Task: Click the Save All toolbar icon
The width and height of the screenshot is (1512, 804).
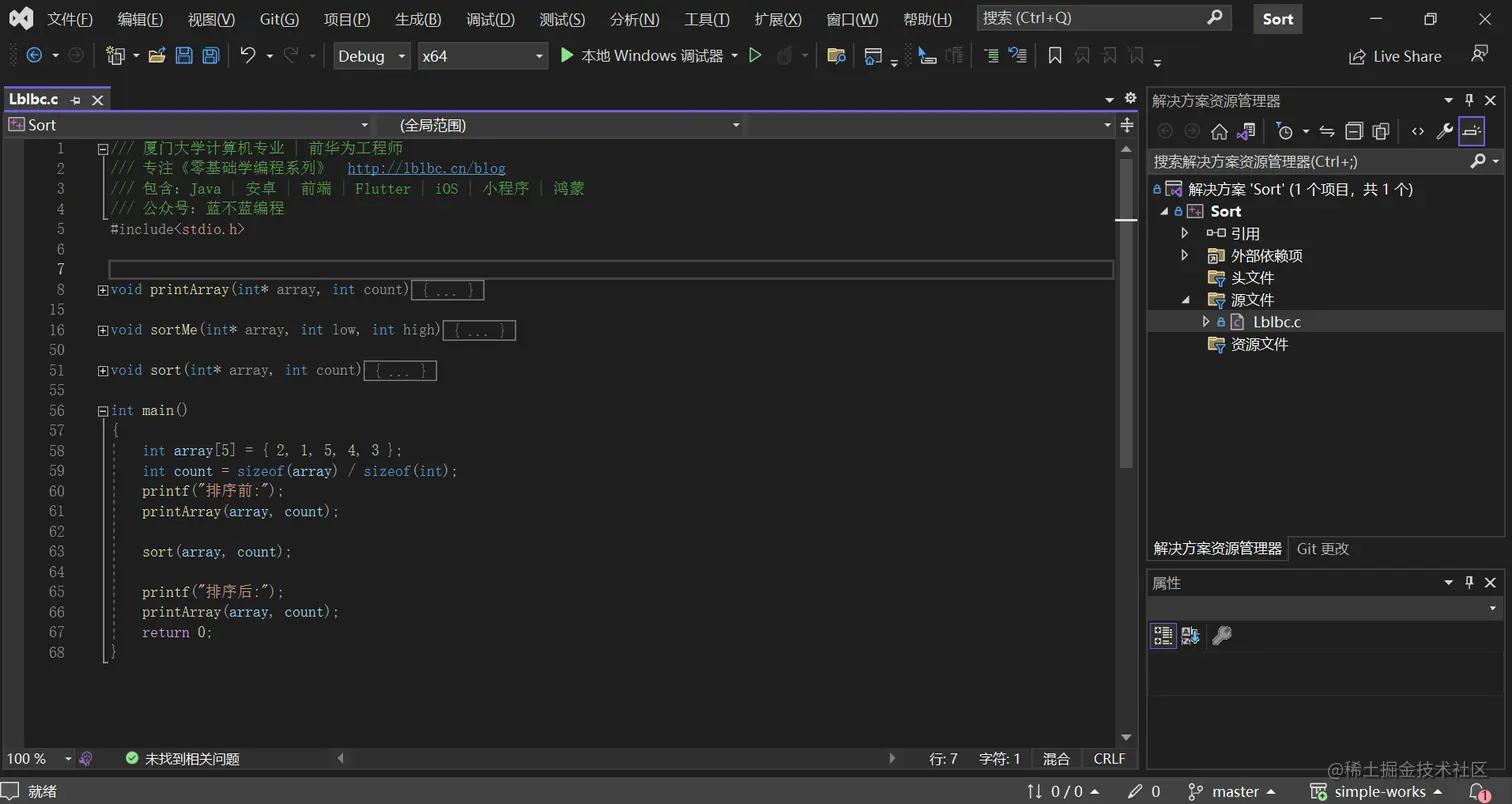Action: [x=210, y=56]
